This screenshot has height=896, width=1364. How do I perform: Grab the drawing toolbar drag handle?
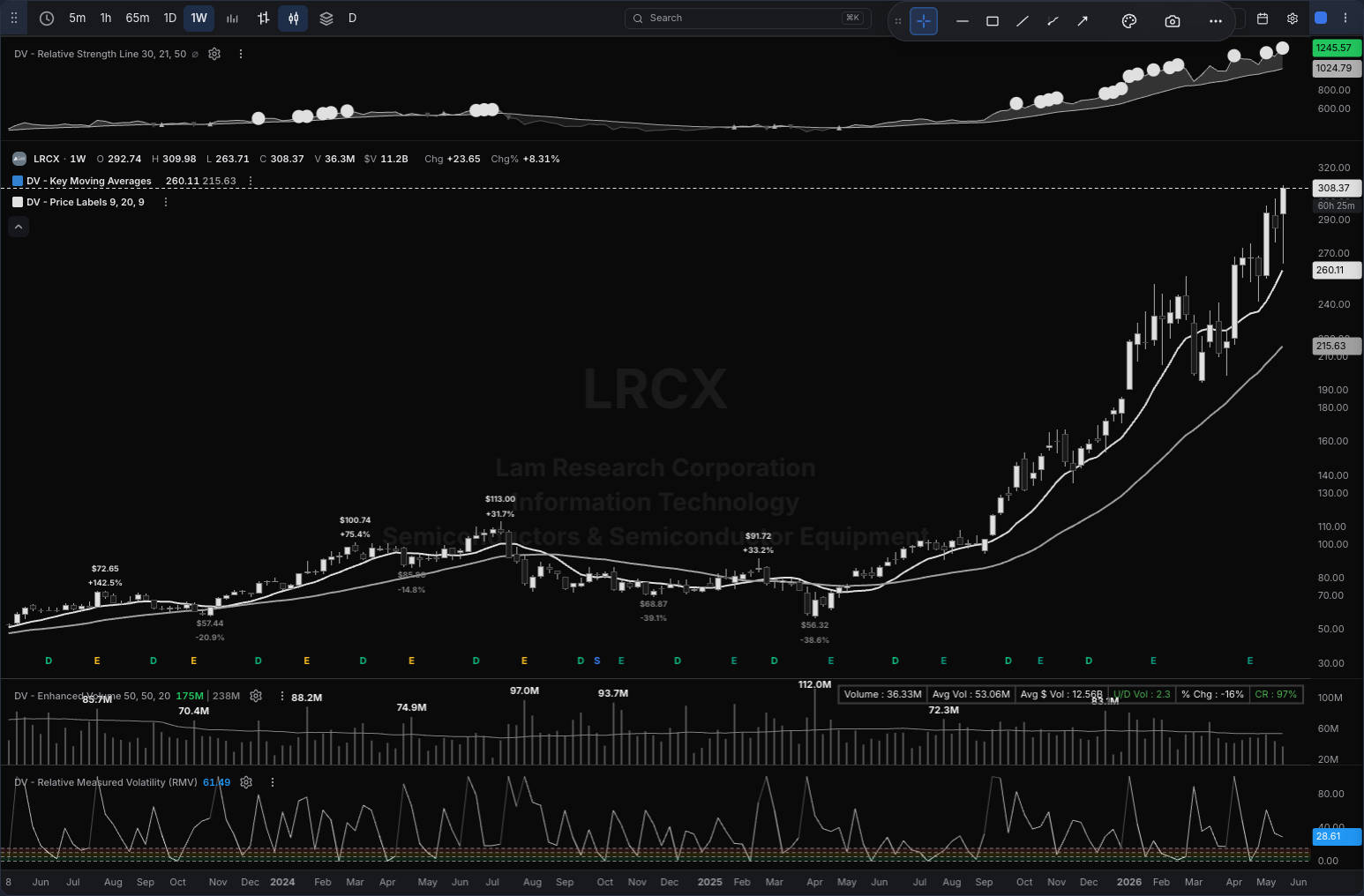(898, 21)
